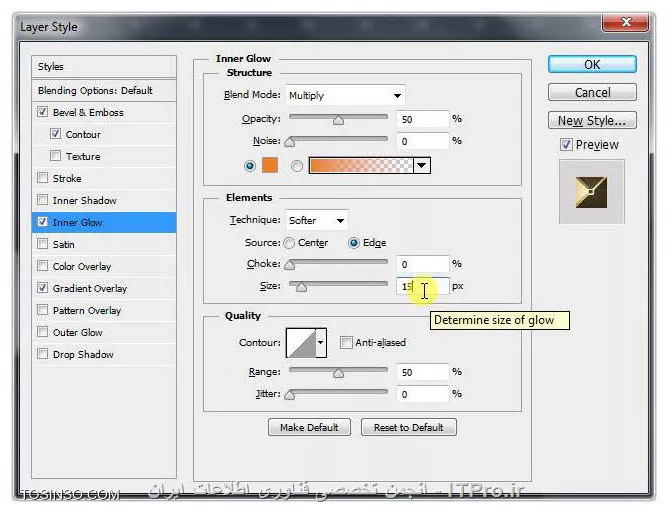Click the Make Default button
This screenshot has height=516, width=672.
(309, 427)
